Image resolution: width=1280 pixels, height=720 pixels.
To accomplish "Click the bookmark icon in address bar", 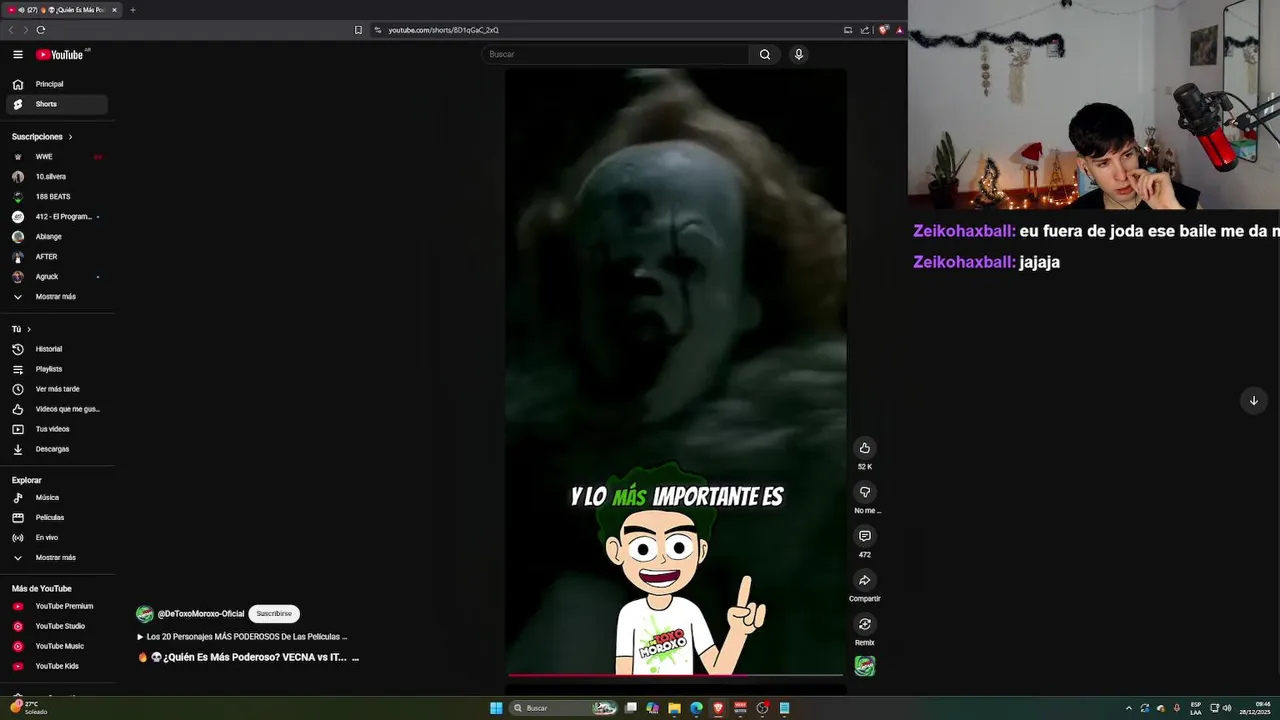I will pos(359,30).
